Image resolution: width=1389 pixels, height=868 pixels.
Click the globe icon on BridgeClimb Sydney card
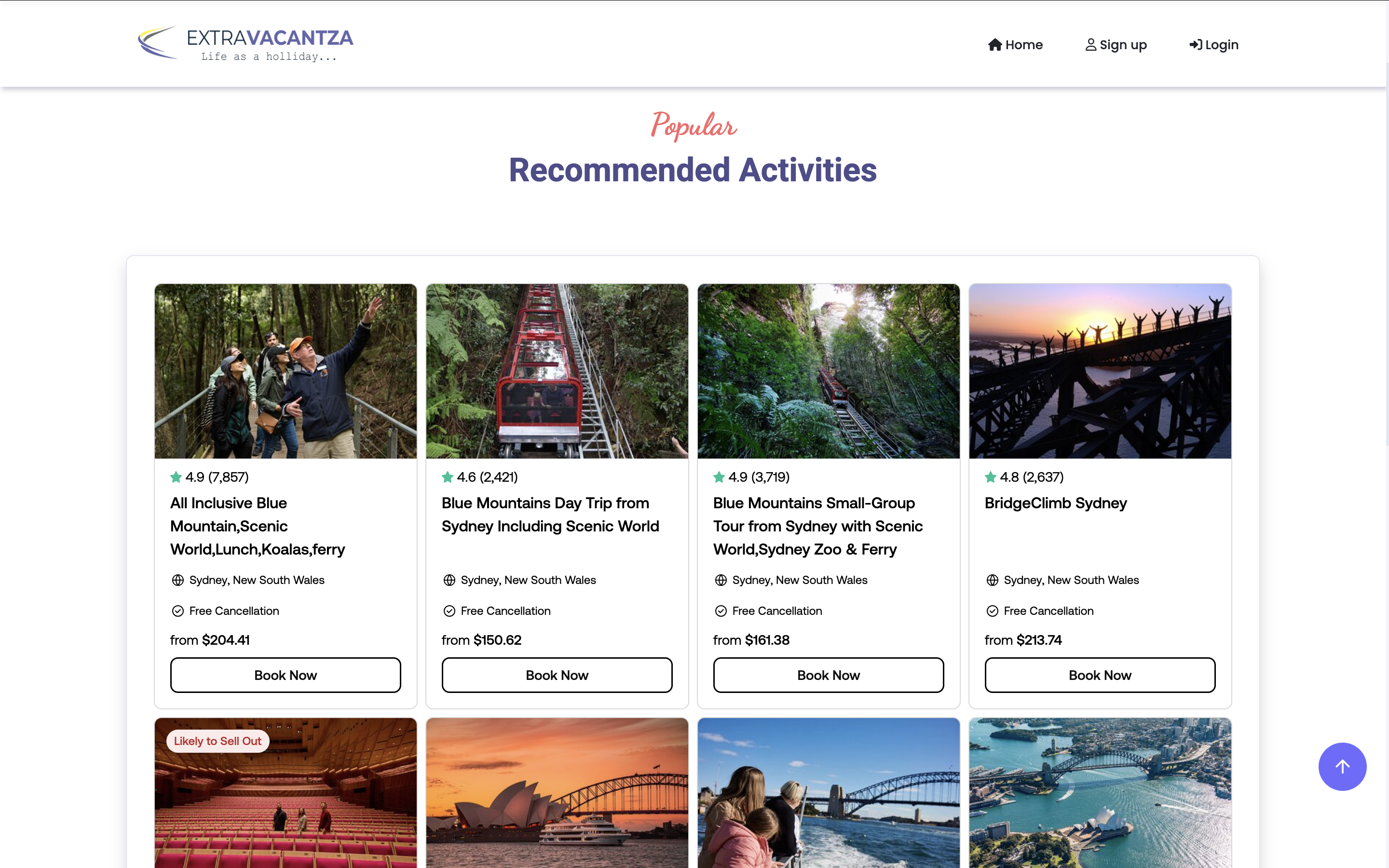point(992,580)
